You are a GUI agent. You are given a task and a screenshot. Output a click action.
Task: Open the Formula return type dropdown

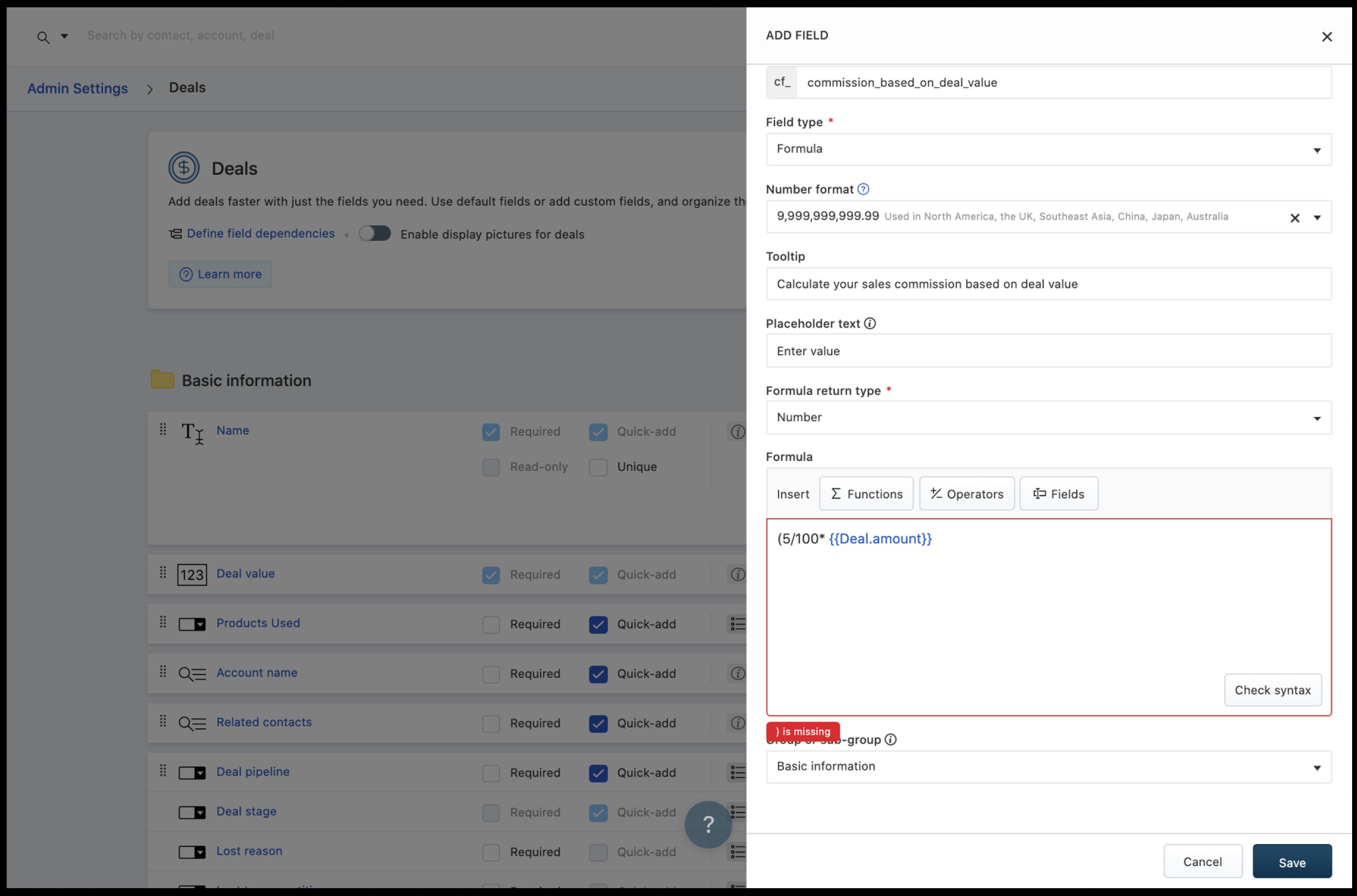(x=1049, y=418)
